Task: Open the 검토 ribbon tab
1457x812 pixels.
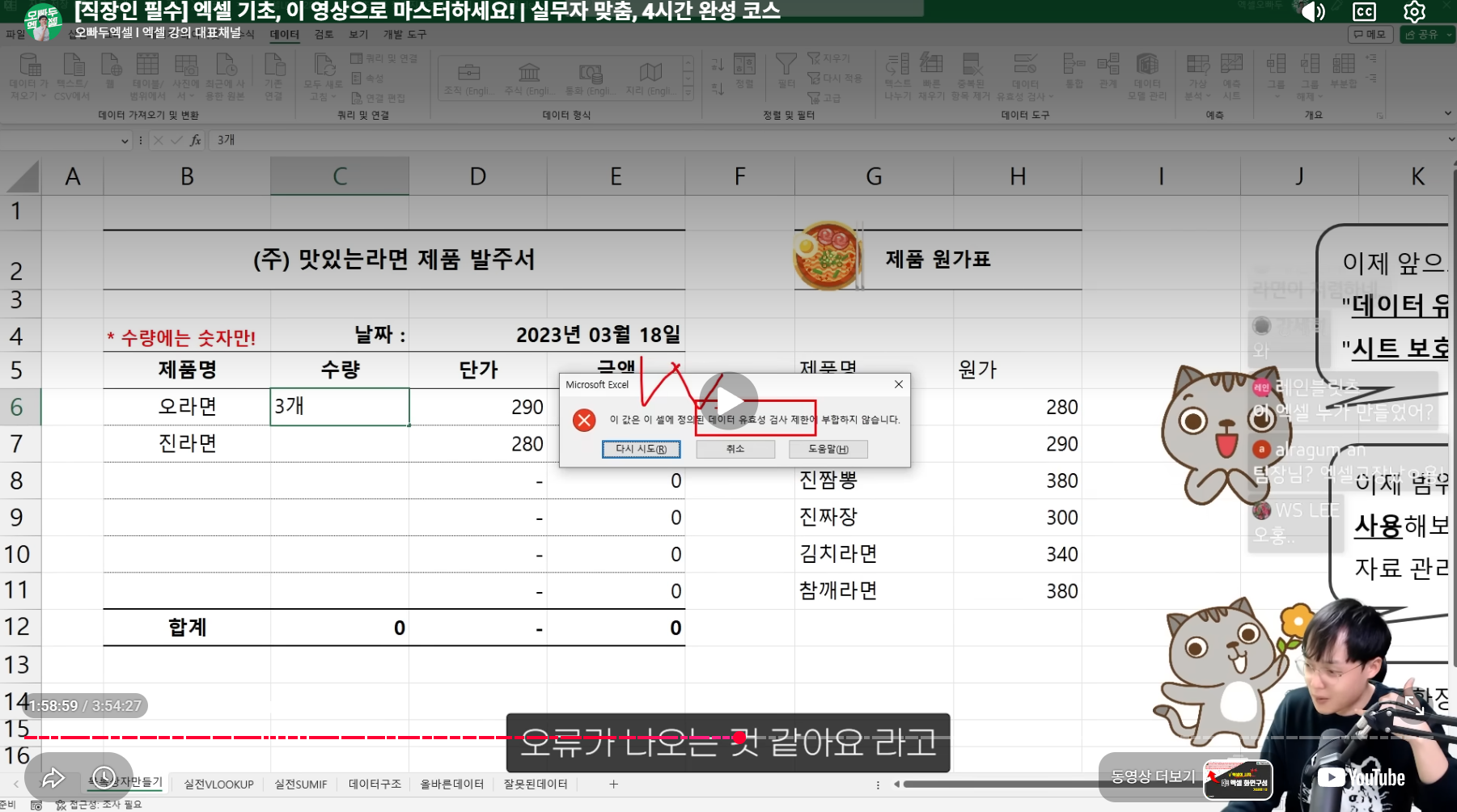Action: pos(324,35)
